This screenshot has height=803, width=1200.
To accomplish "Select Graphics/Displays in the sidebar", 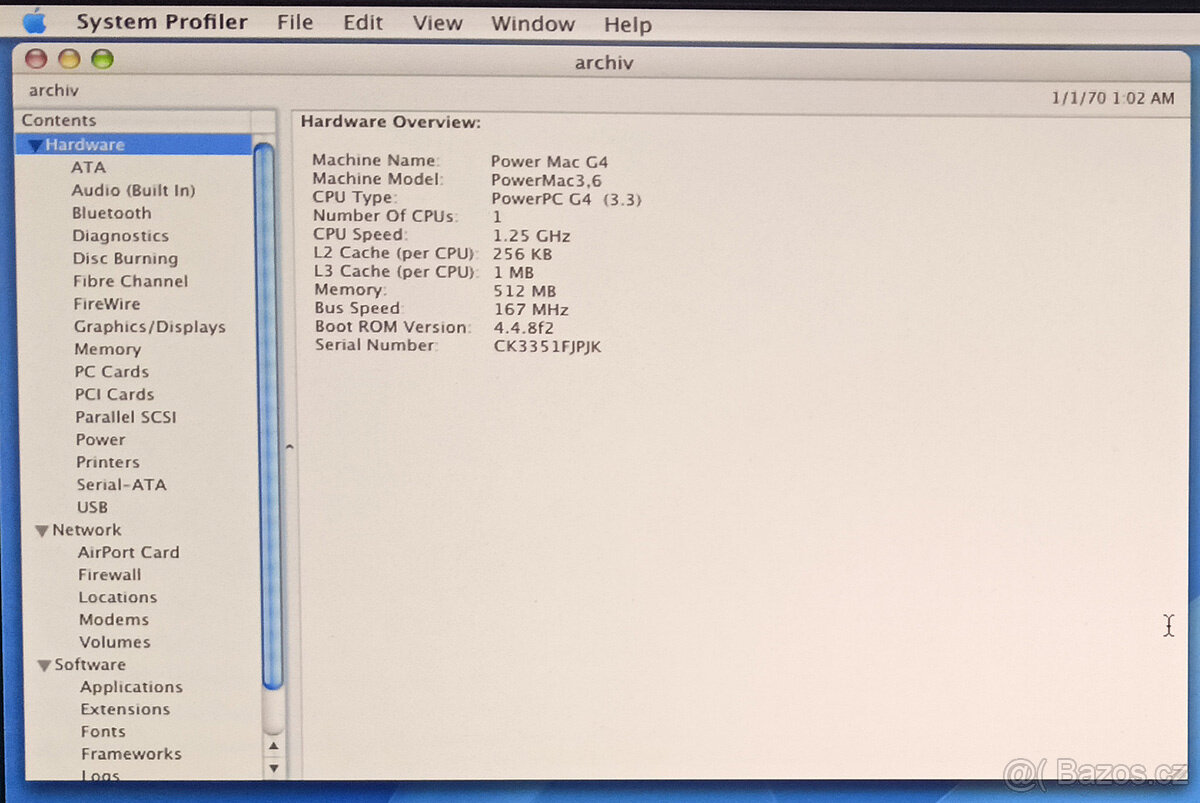I will coord(149,327).
